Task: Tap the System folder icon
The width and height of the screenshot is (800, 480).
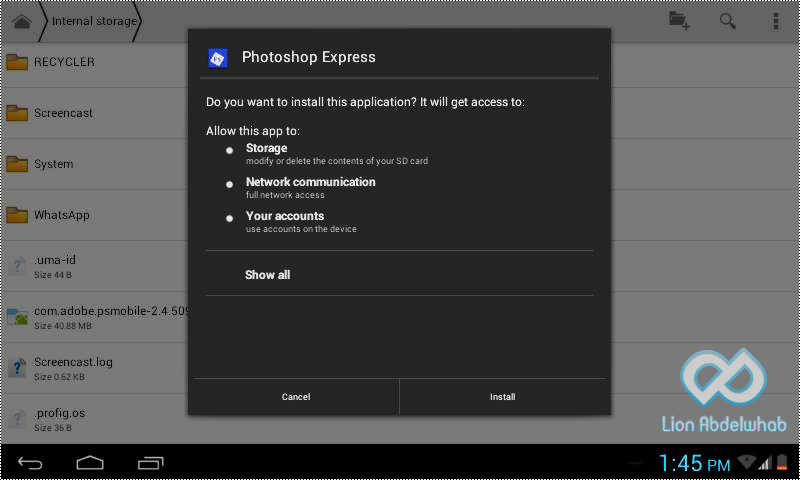Action: (17, 164)
